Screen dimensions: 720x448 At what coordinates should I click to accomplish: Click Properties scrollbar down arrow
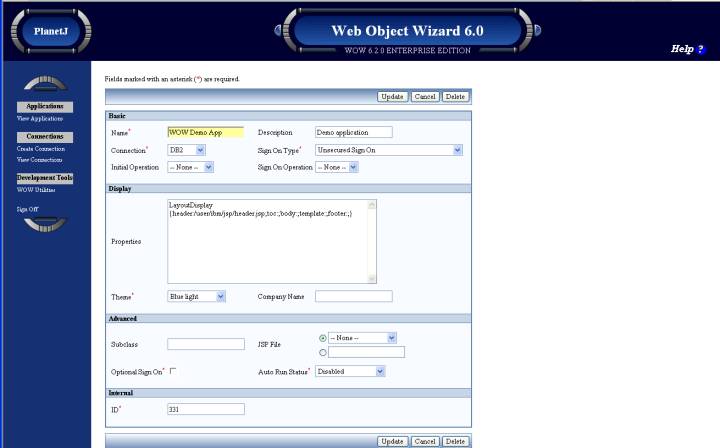click(x=372, y=278)
